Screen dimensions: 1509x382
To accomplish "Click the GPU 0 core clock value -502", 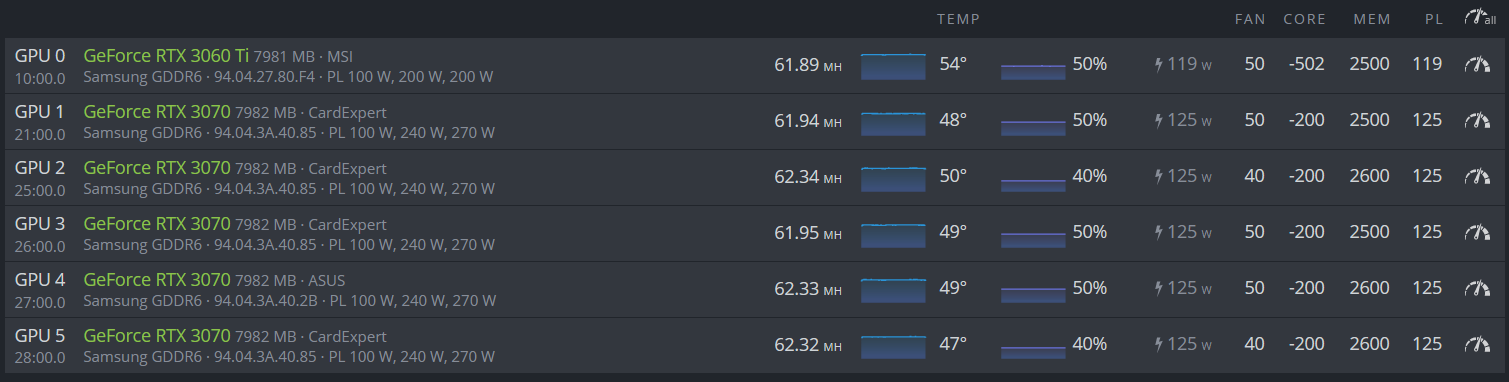I will (1307, 64).
